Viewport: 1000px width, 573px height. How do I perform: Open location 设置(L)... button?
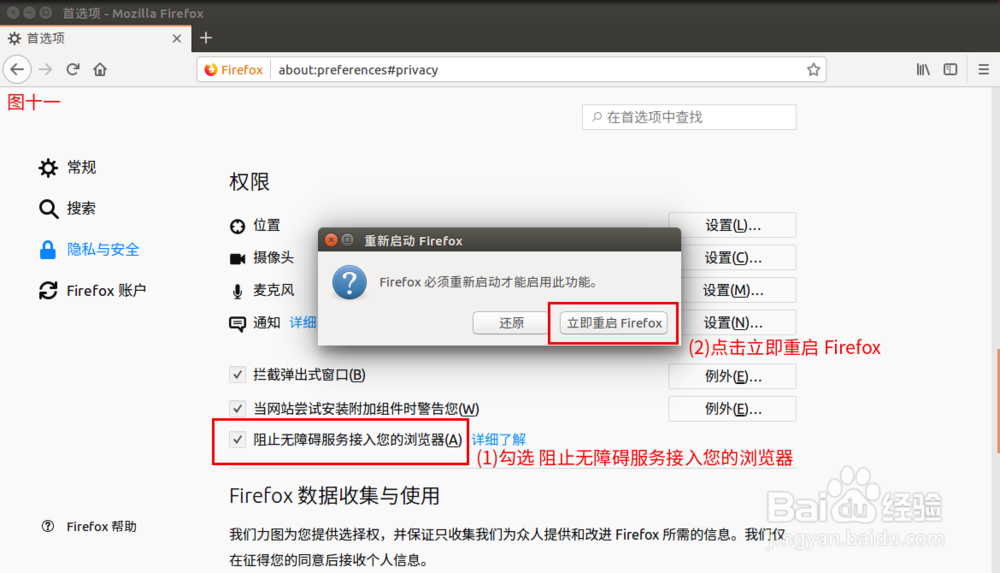coord(732,225)
